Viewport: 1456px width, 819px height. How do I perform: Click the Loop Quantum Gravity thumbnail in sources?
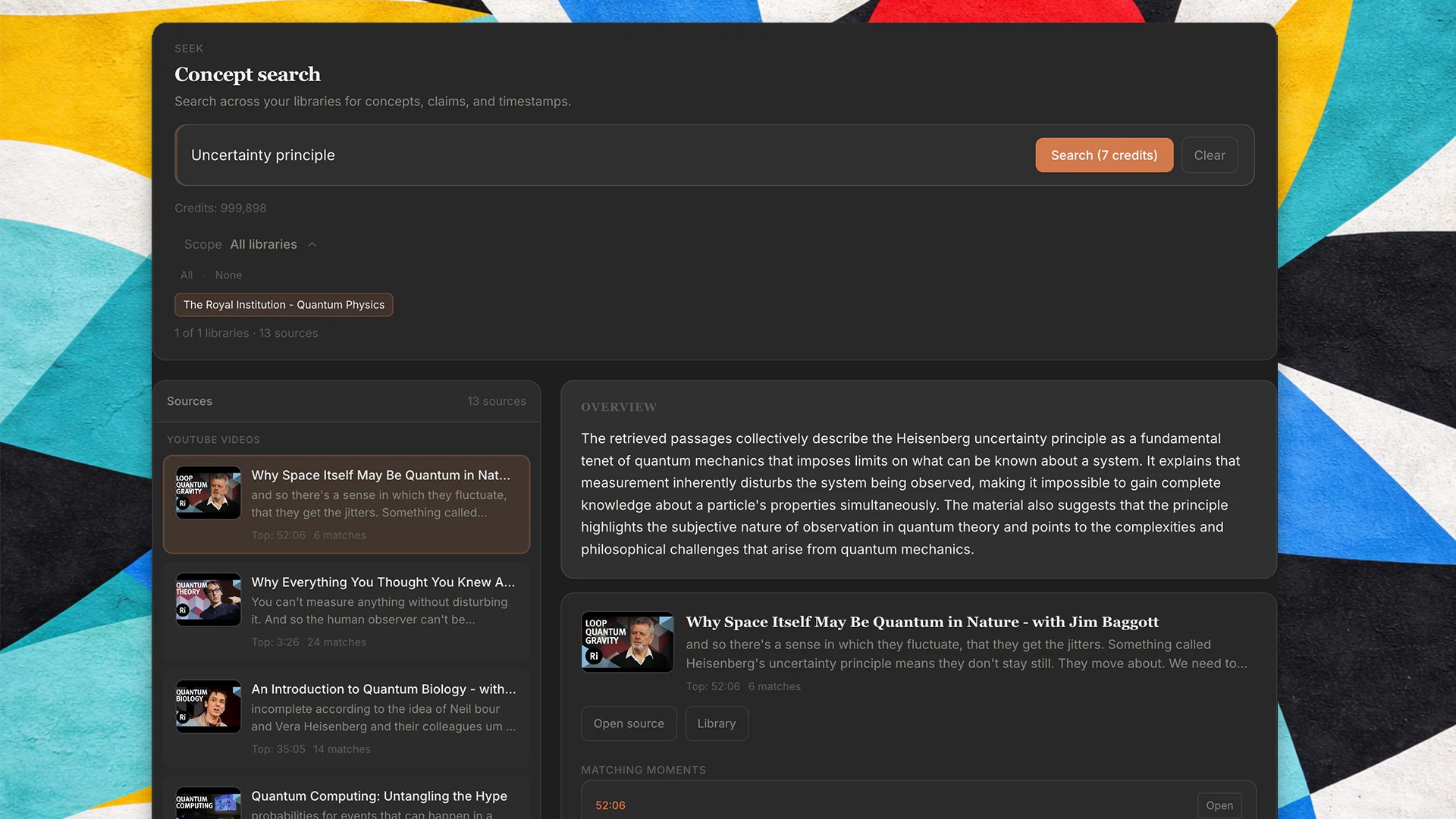click(x=209, y=493)
